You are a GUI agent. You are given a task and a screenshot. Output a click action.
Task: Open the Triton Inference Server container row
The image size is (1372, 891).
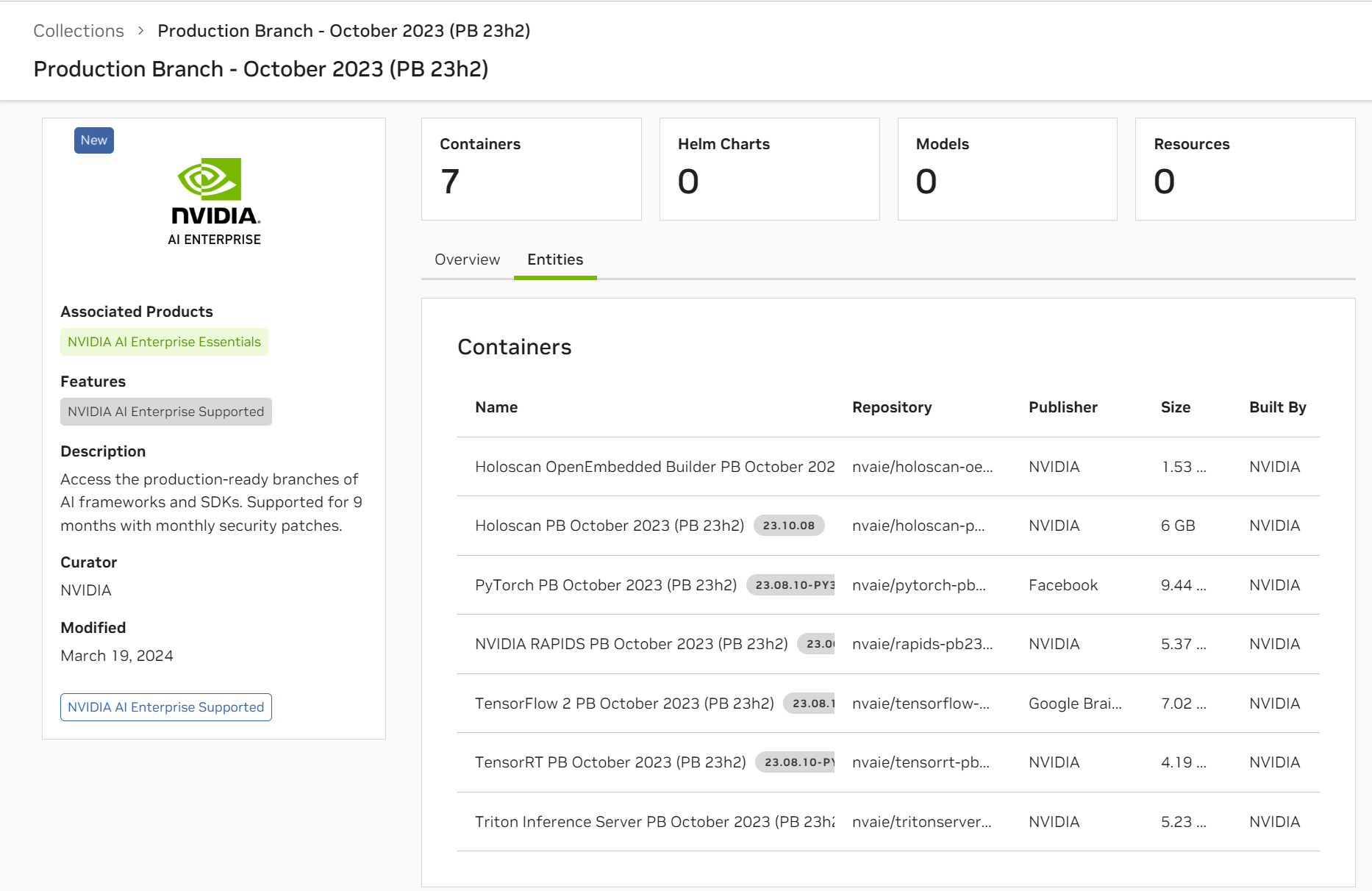[x=888, y=822]
